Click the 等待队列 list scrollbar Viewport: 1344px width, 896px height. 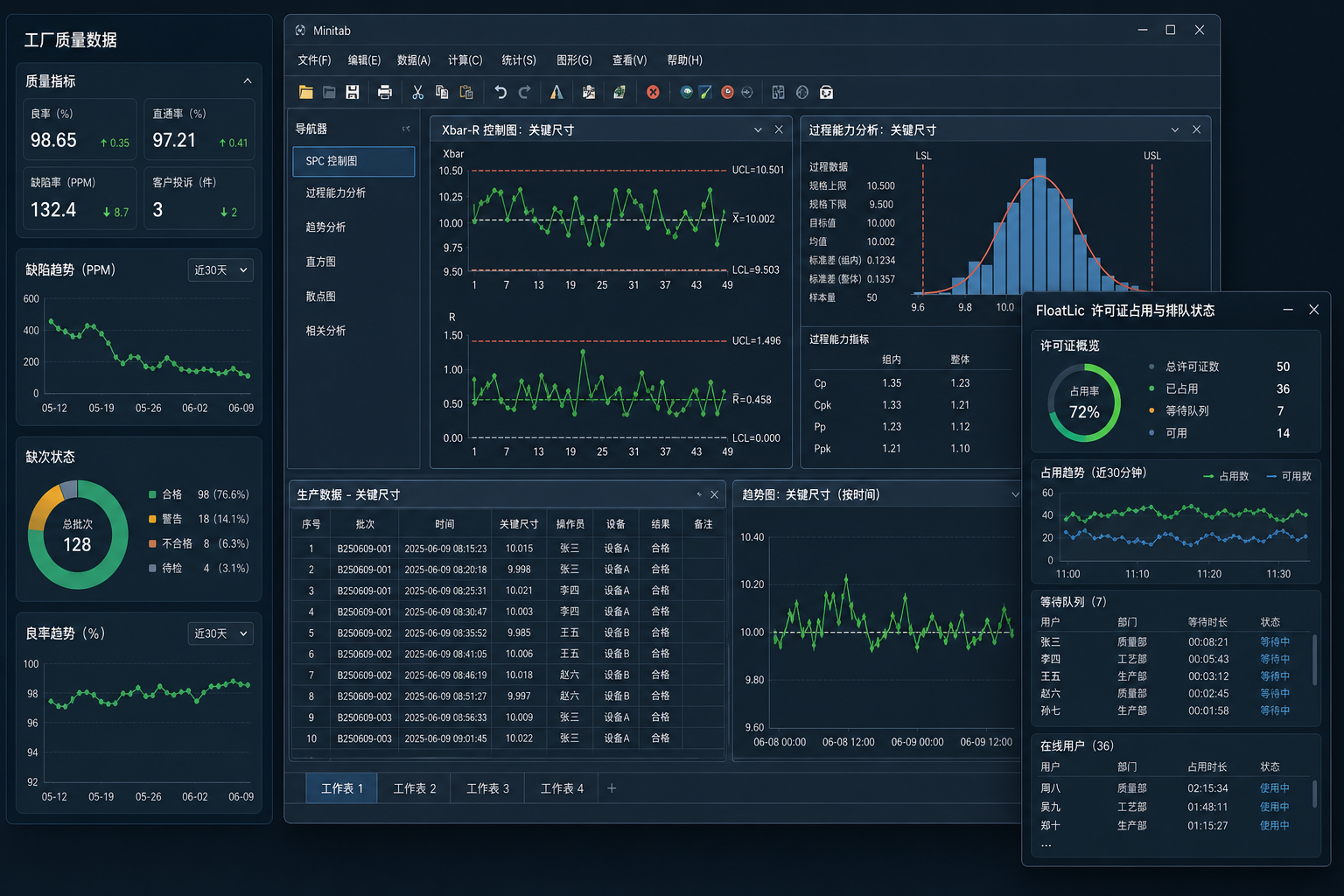coord(1314,659)
